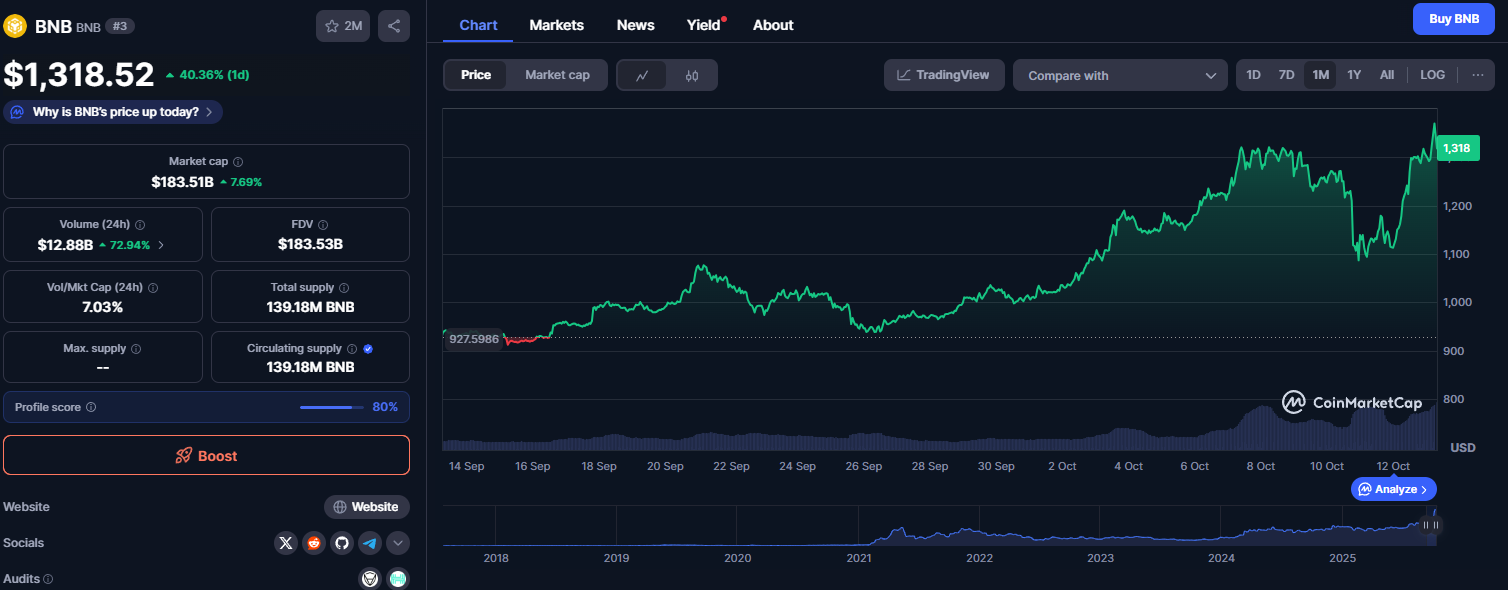Expand the Compare with dropdown

[1120, 76]
